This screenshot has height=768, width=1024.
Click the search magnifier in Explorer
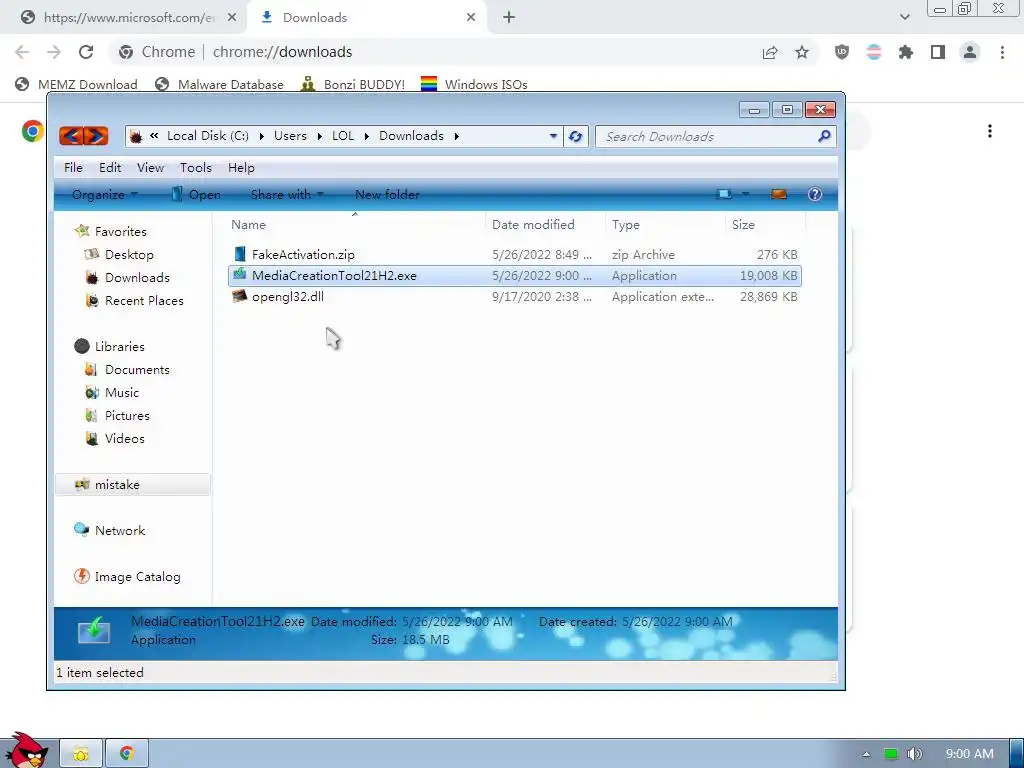coord(824,136)
